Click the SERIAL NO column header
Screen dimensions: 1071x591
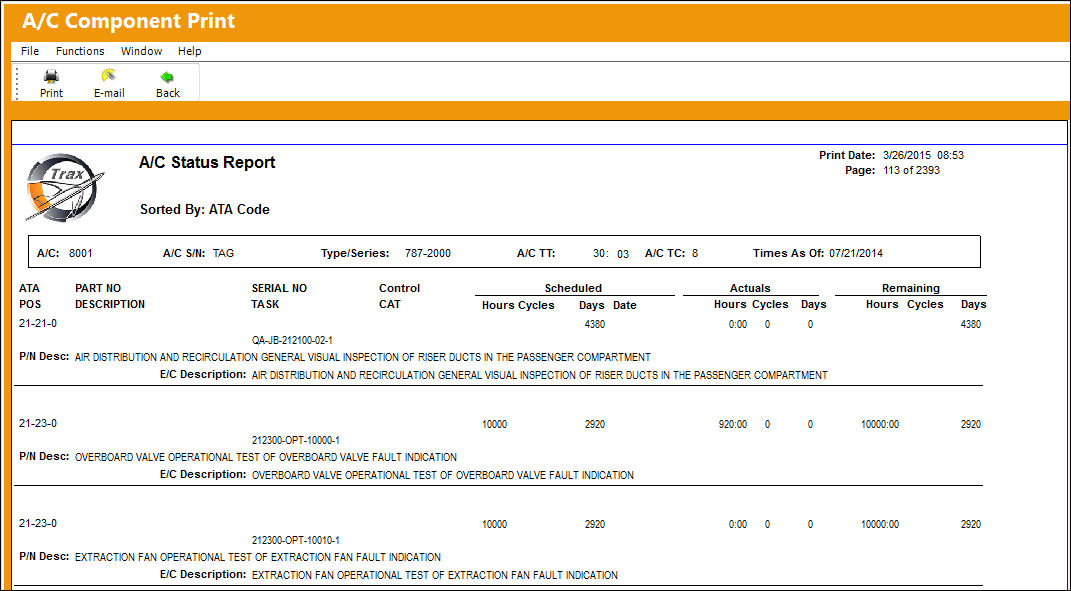pyautogui.click(x=279, y=288)
